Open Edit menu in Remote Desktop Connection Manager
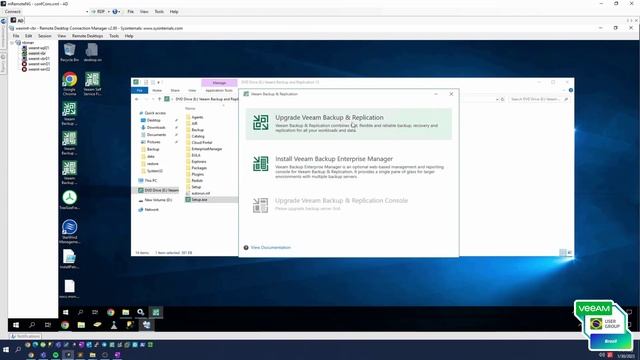This screenshot has width=640, height=360. tap(29, 36)
